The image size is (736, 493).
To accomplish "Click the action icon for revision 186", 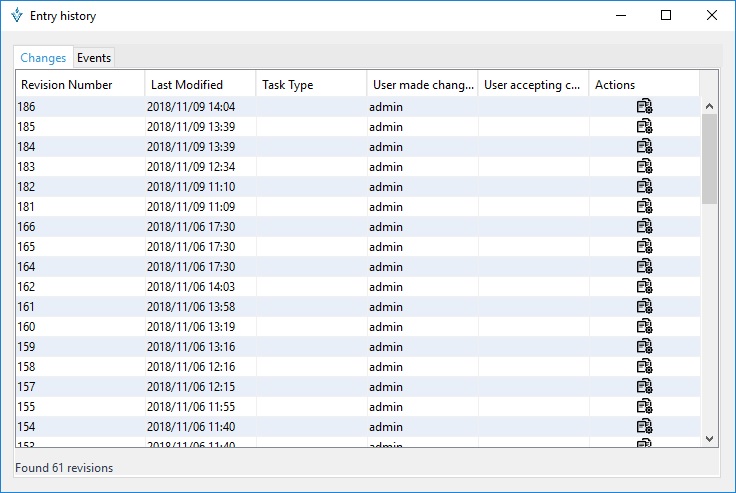I will (644, 106).
